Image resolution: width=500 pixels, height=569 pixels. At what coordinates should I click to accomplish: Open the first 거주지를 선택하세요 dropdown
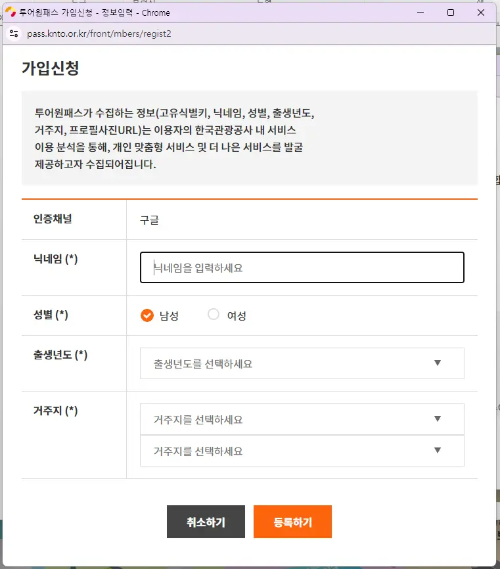[302, 419]
